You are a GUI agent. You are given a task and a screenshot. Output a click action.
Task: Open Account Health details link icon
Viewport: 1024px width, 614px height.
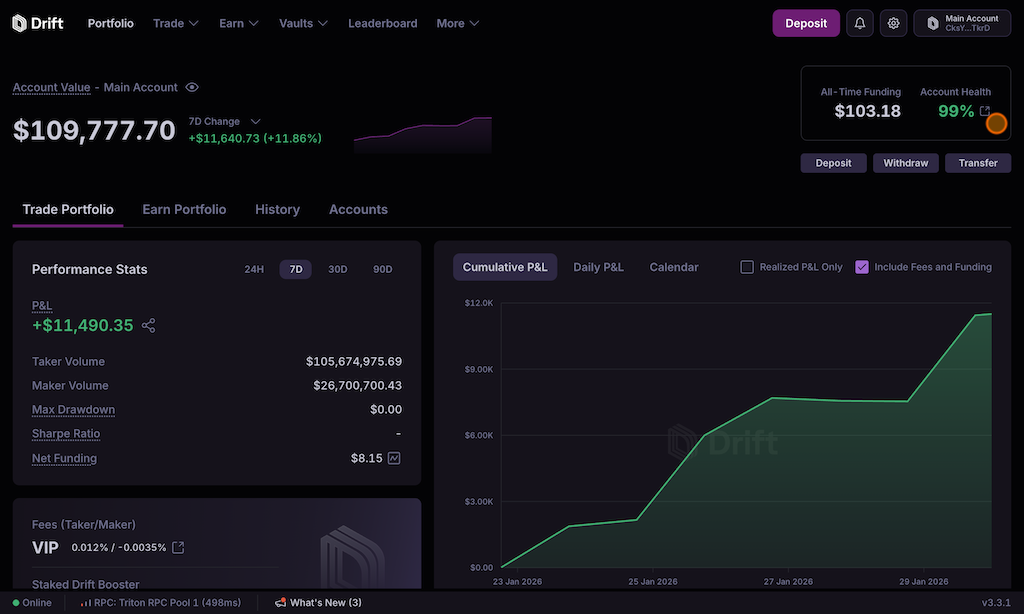click(985, 111)
